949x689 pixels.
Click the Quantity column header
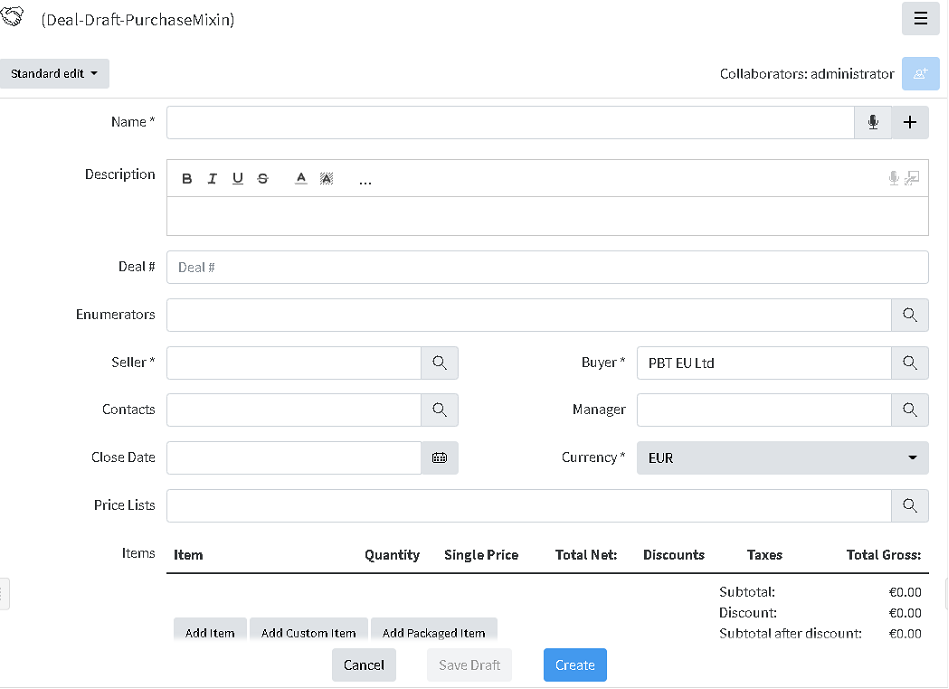click(392, 555)
